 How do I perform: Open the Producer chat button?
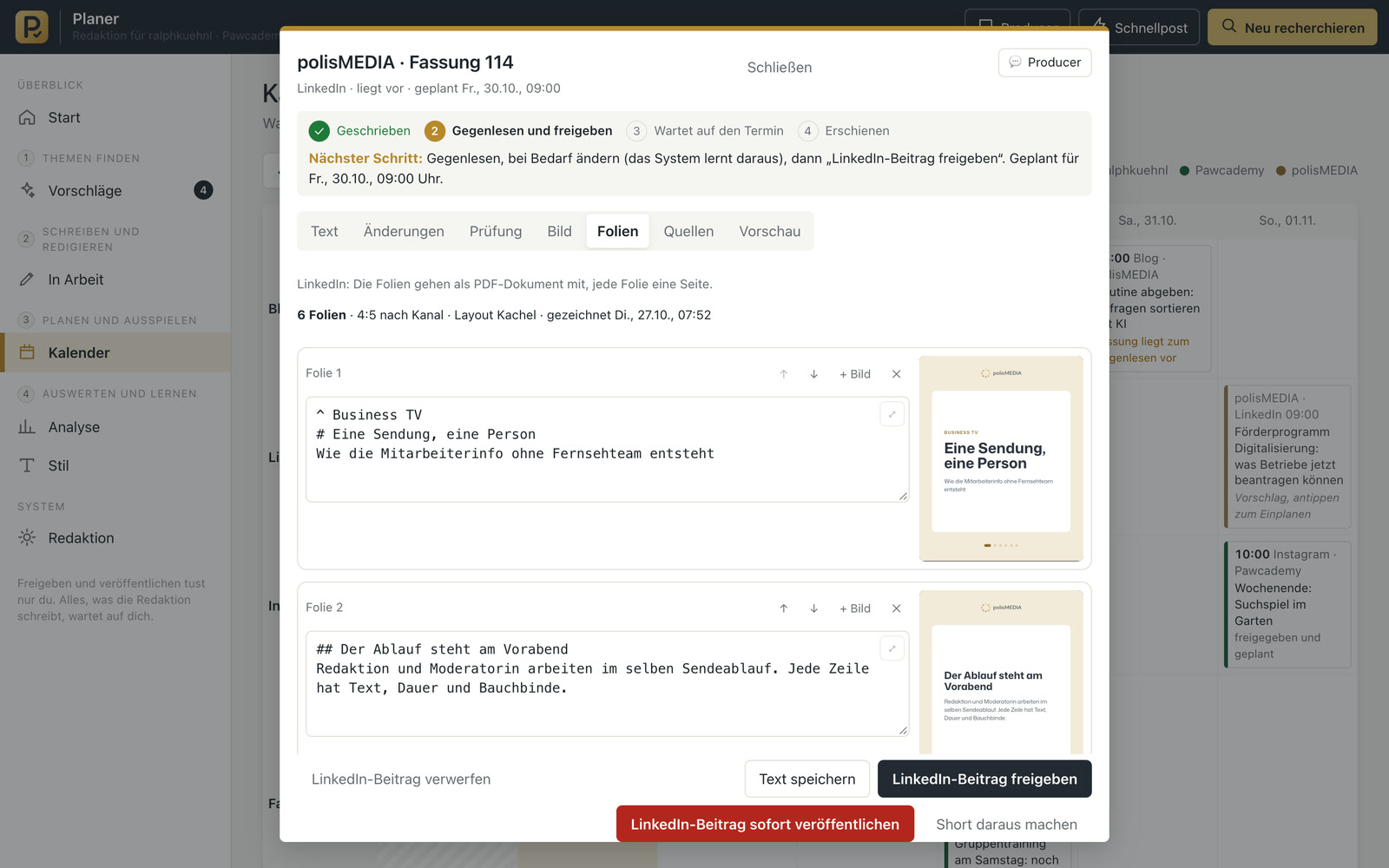click(1044, 62)
